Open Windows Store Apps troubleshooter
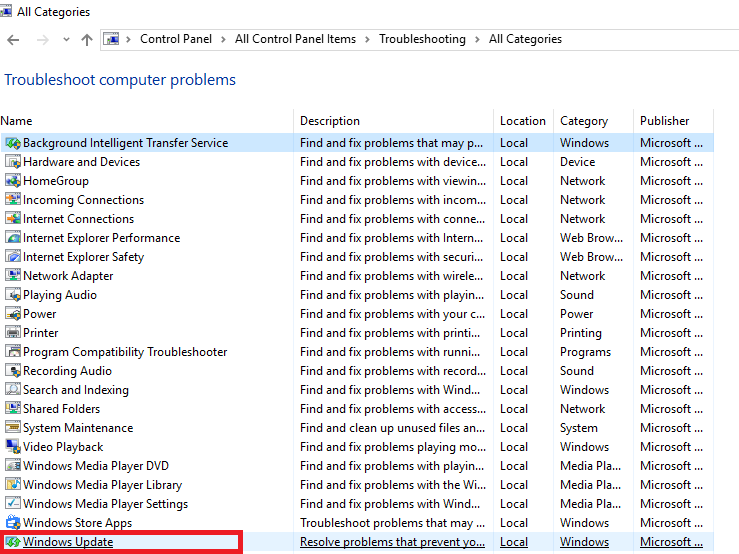 pos(78,522)
